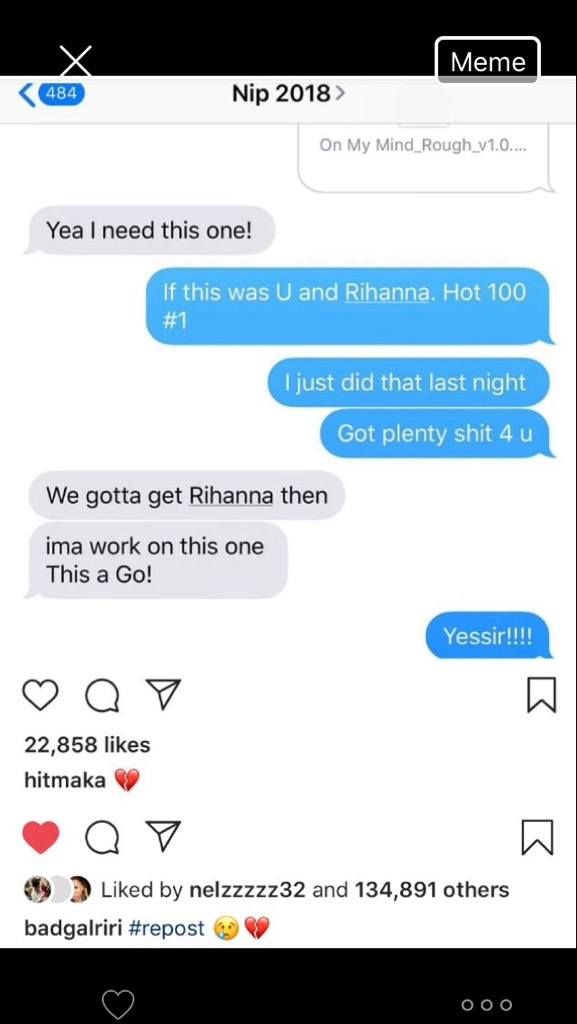Viewport: 577px width, 1024px height.
Task: Unlike badgalriri's post using the red heart
Action: coord(40,837)
